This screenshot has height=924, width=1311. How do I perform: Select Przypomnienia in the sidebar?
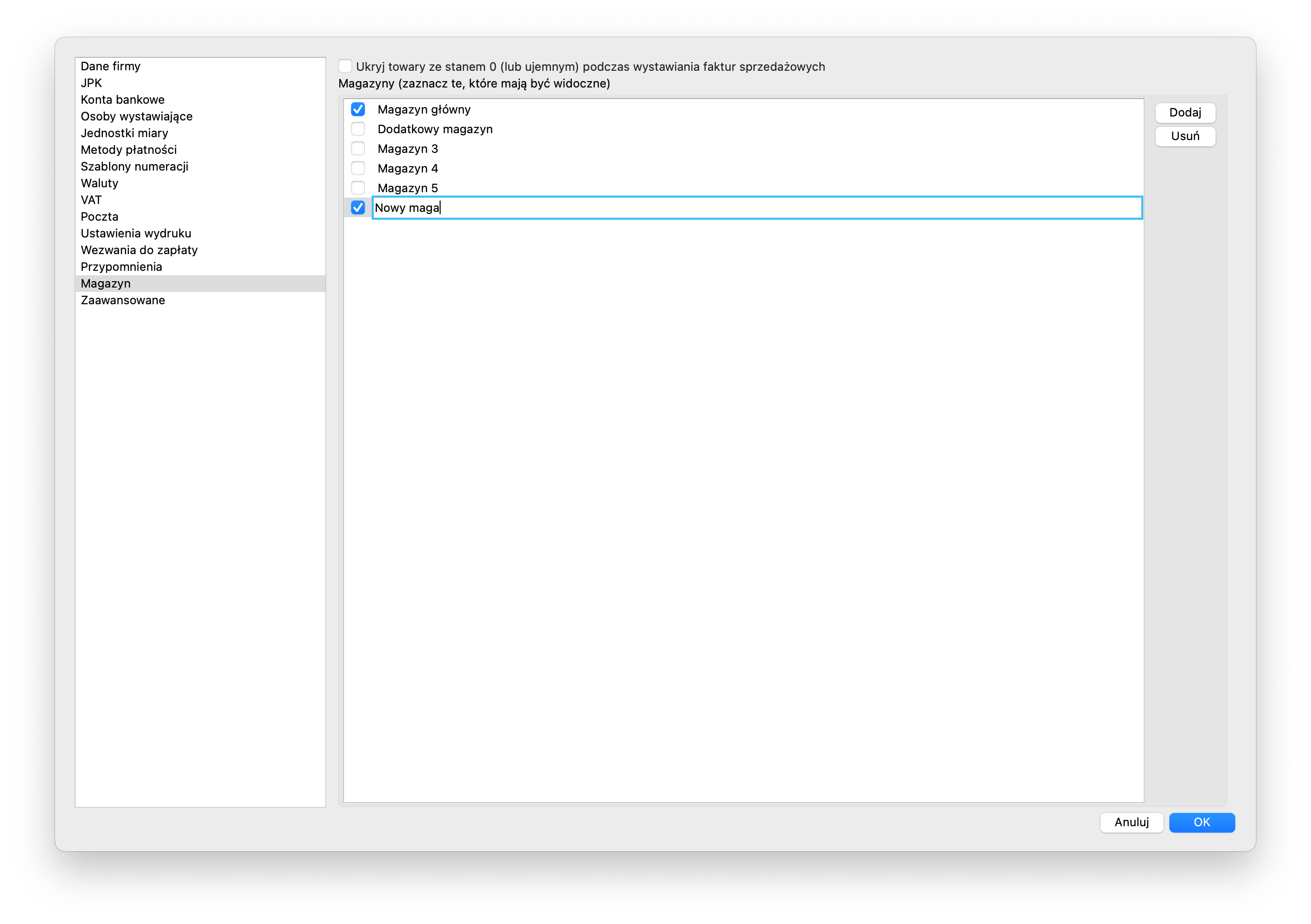pos(201,267)
